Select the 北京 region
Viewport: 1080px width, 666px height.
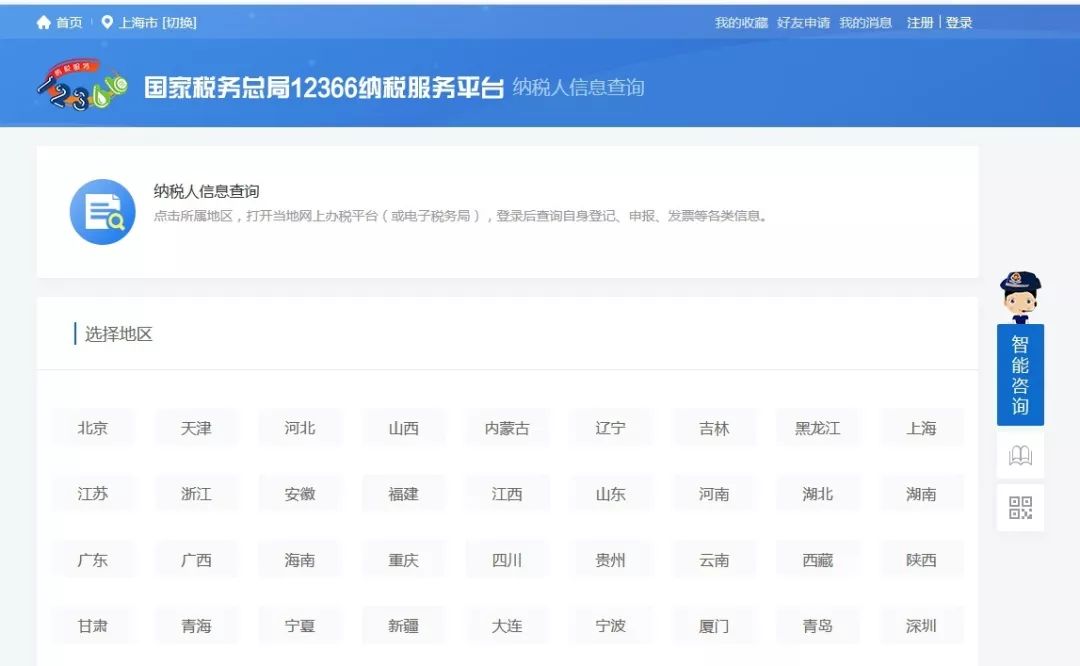pyautogui.click(x=94, y=427)
